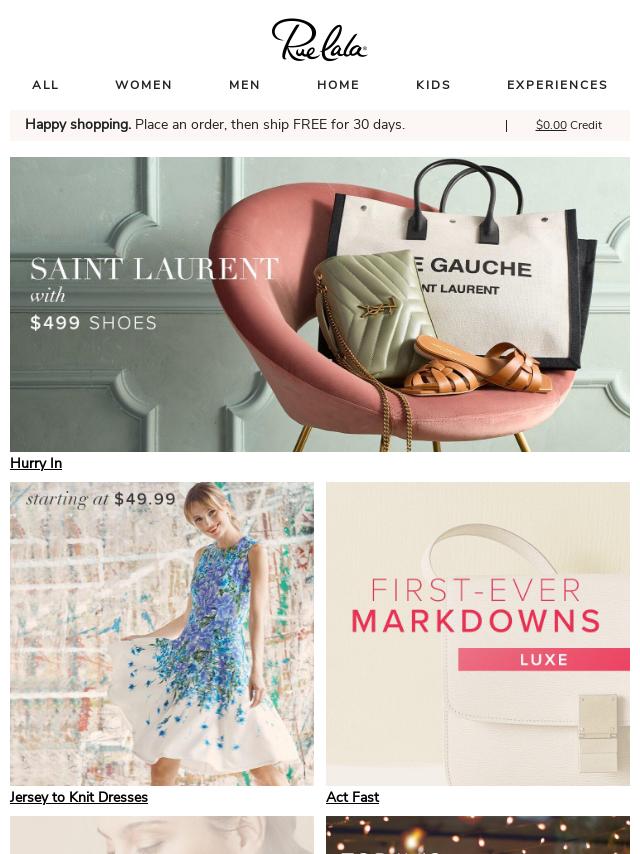Open the string lights promo tile
The height and width of the screenshot is (854, 640).
point(478,835)
